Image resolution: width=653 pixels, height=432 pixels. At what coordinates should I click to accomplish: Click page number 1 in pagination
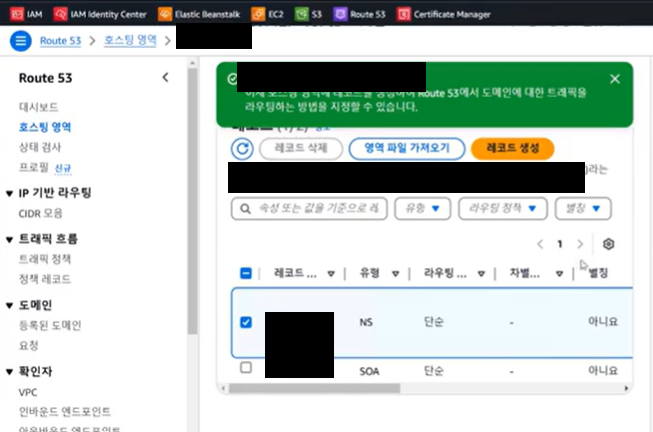click(x=560, y=244)
